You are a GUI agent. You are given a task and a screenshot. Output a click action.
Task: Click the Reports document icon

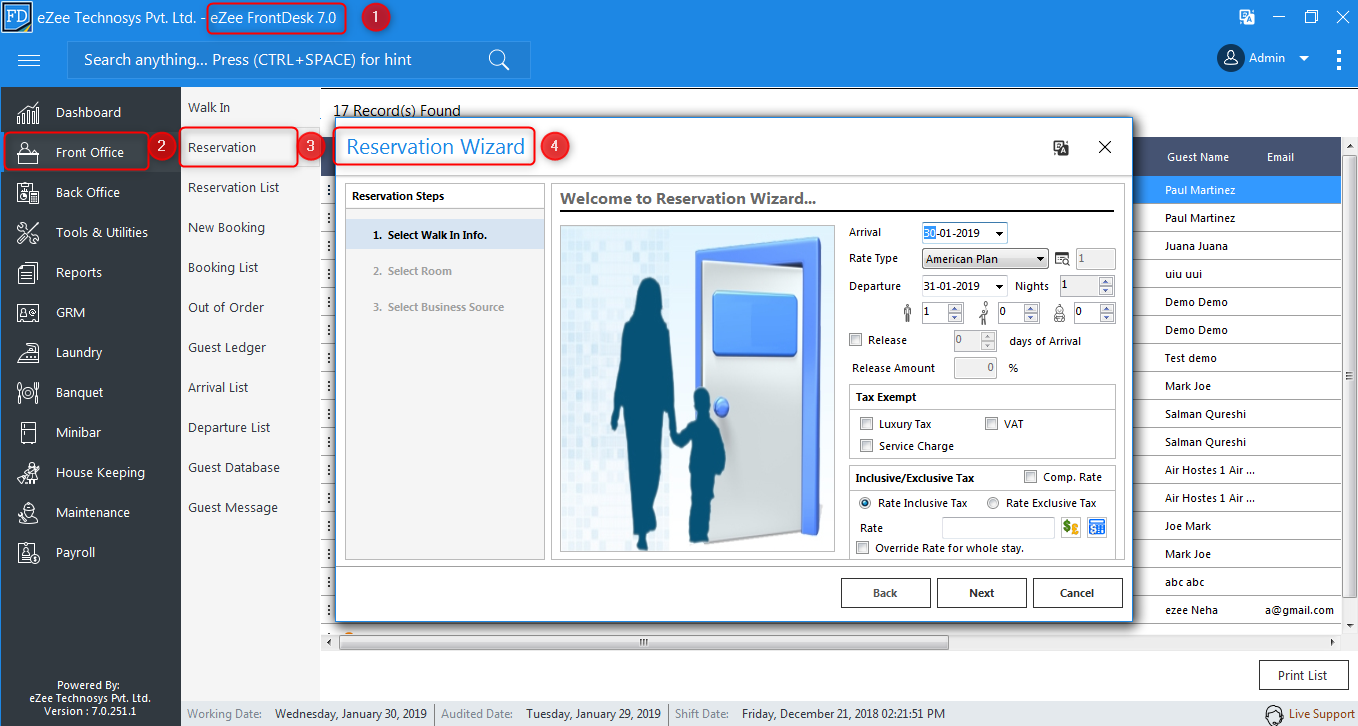pyautogui.click(x=28, y=273)
